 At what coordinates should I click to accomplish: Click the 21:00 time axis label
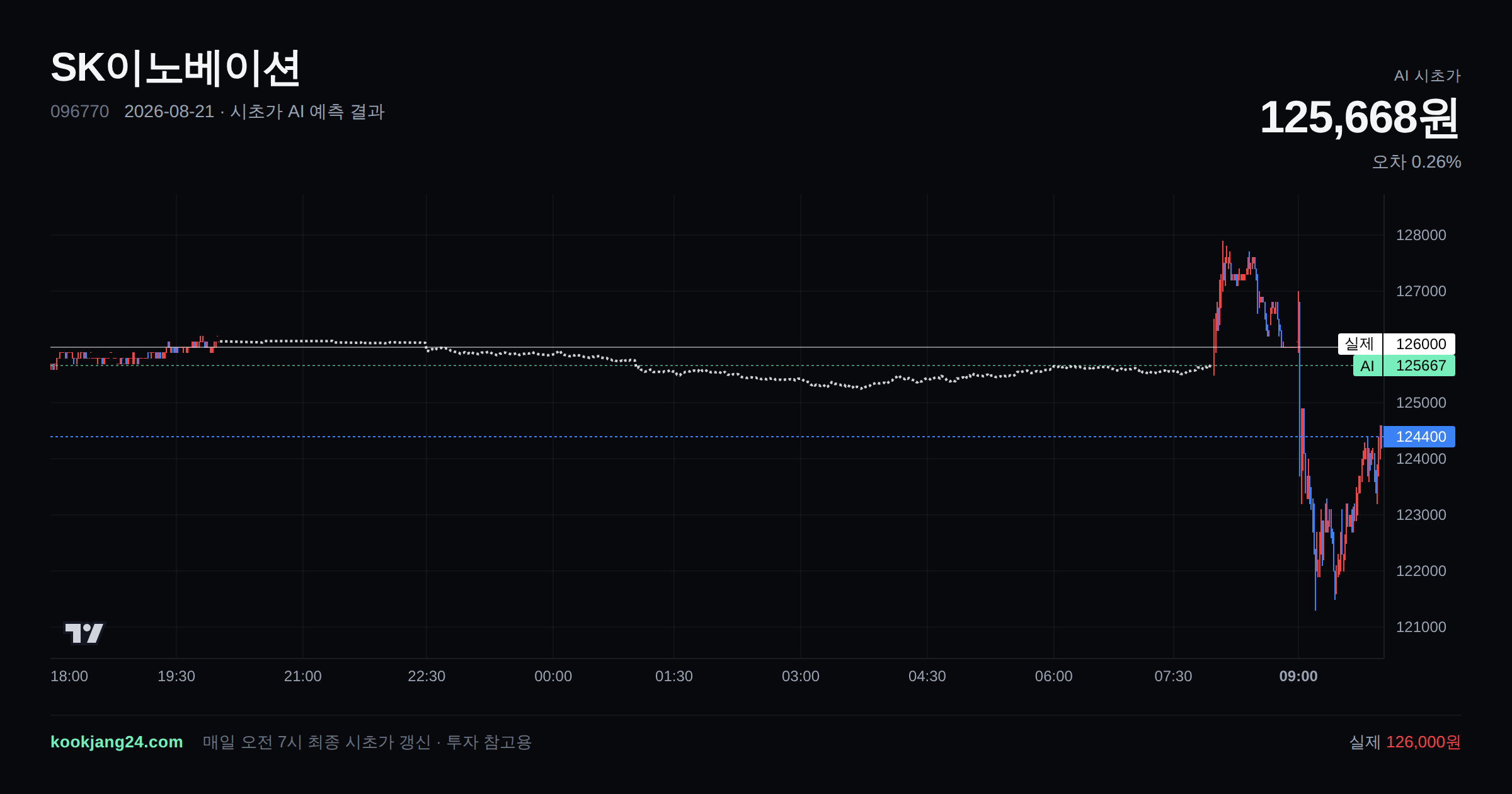tap(303, 676)
